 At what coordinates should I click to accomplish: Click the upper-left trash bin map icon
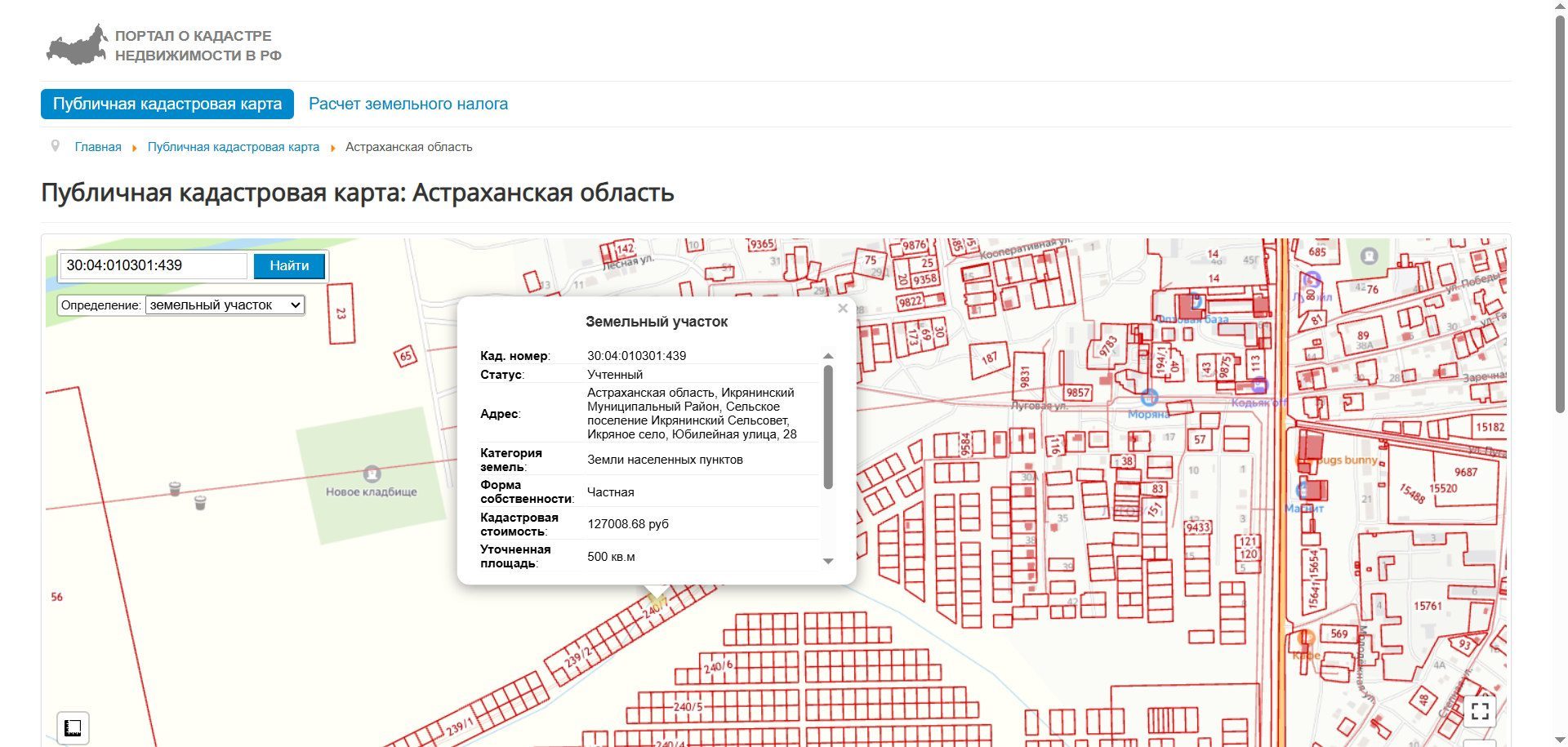(x=175, y=488)
